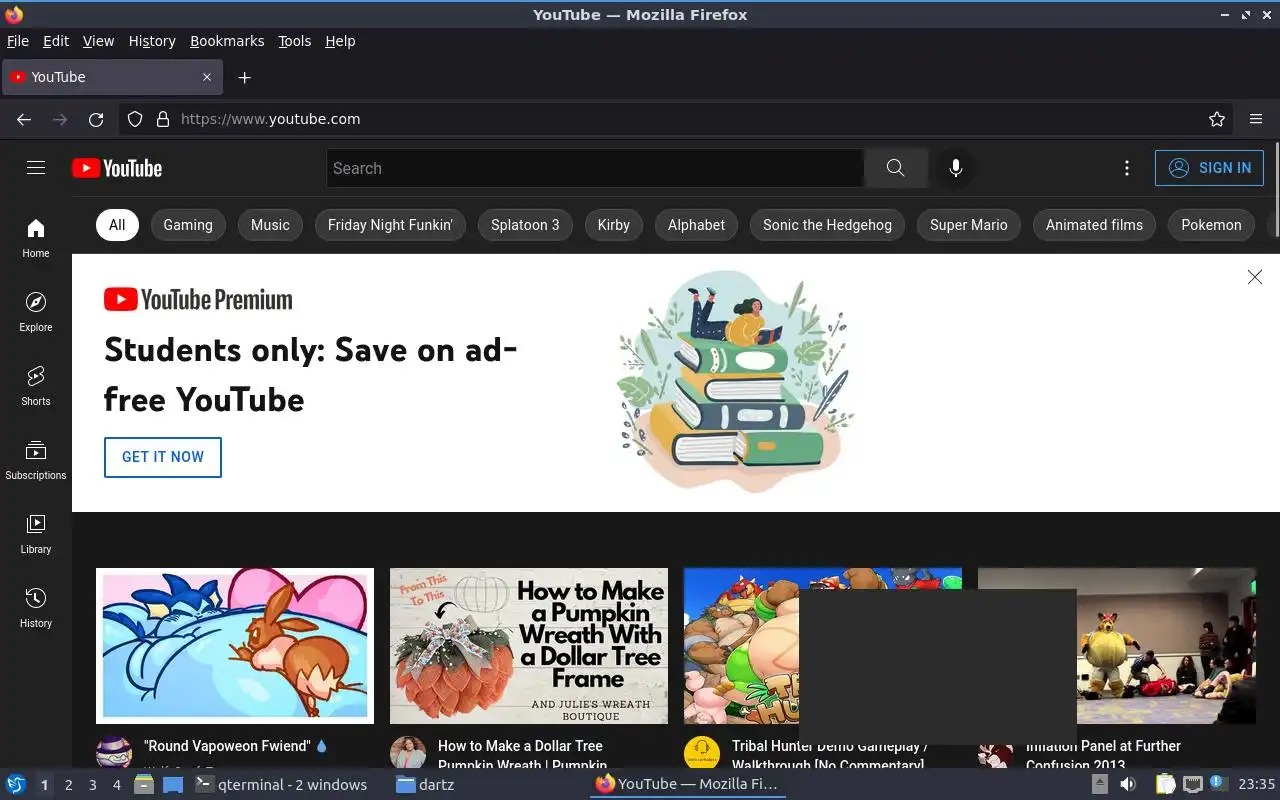Open Library from the sidebar

click(x=36, y=534)
